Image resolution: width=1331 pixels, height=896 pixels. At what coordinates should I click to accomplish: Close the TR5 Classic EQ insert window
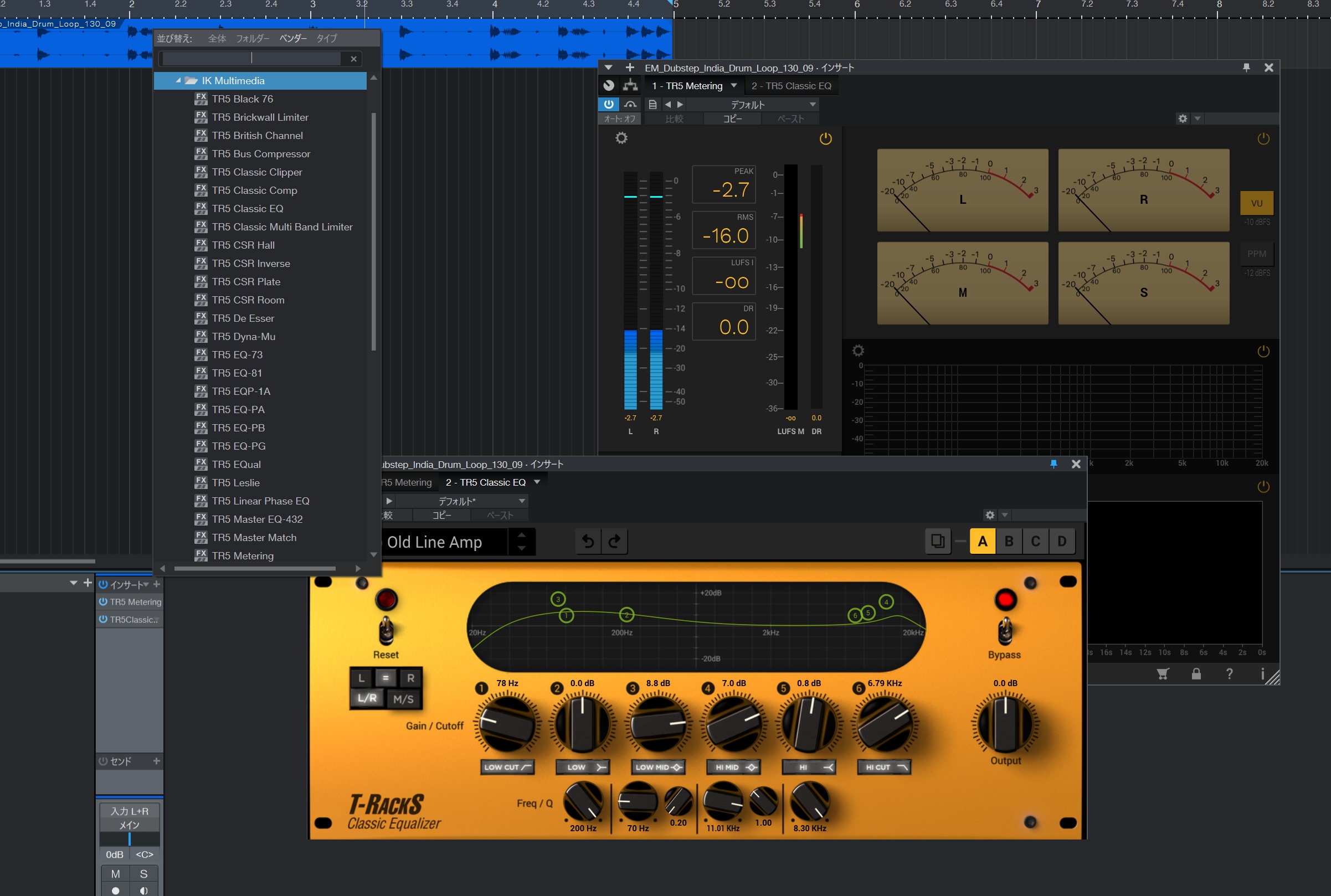click(1076, 464)
